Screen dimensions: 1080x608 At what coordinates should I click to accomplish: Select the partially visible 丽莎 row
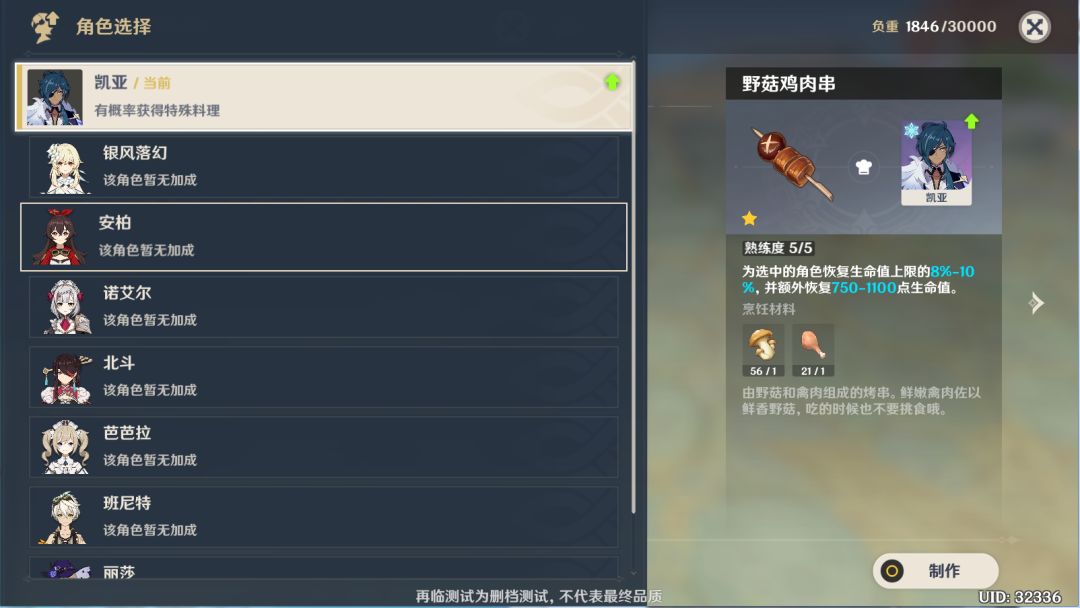point(324,568)
